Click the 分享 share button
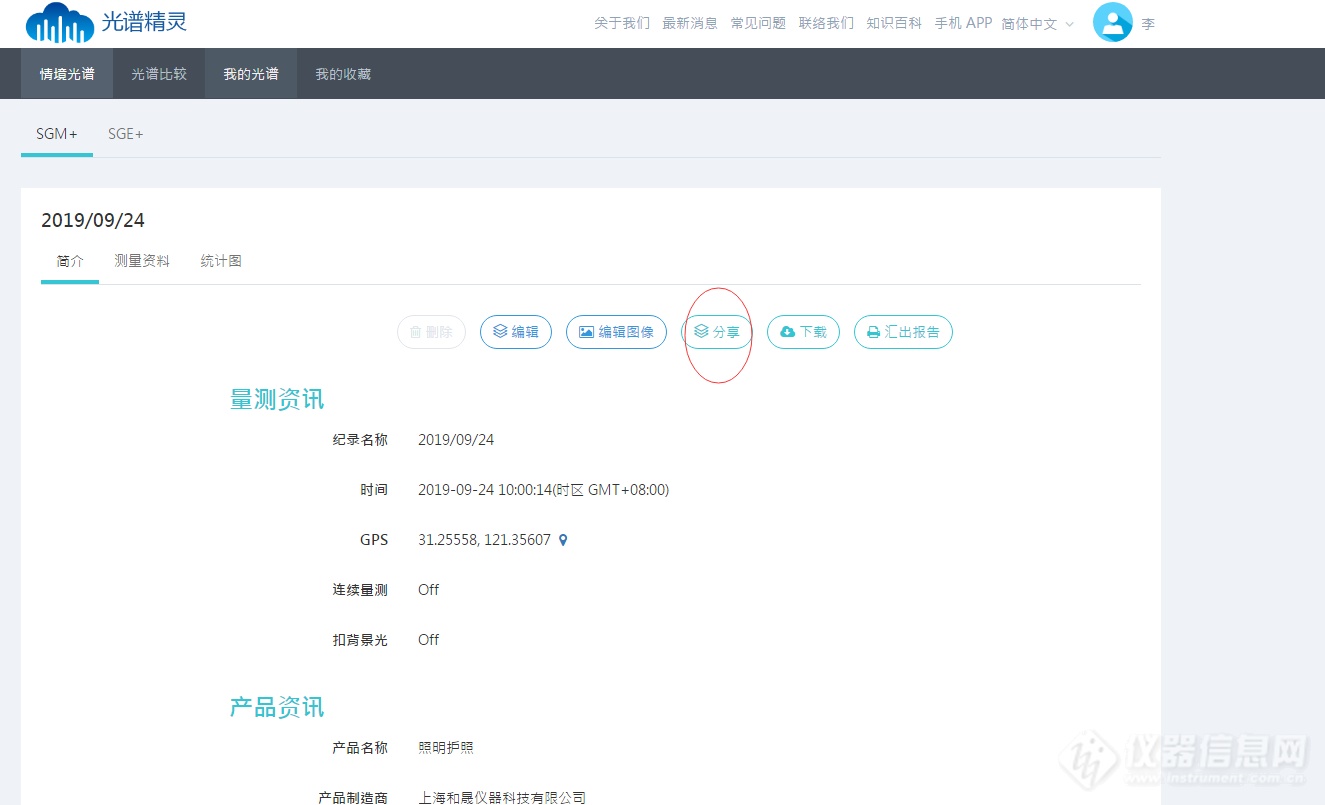The width and height of the screenshot is (1325, 805). [717, 332]
